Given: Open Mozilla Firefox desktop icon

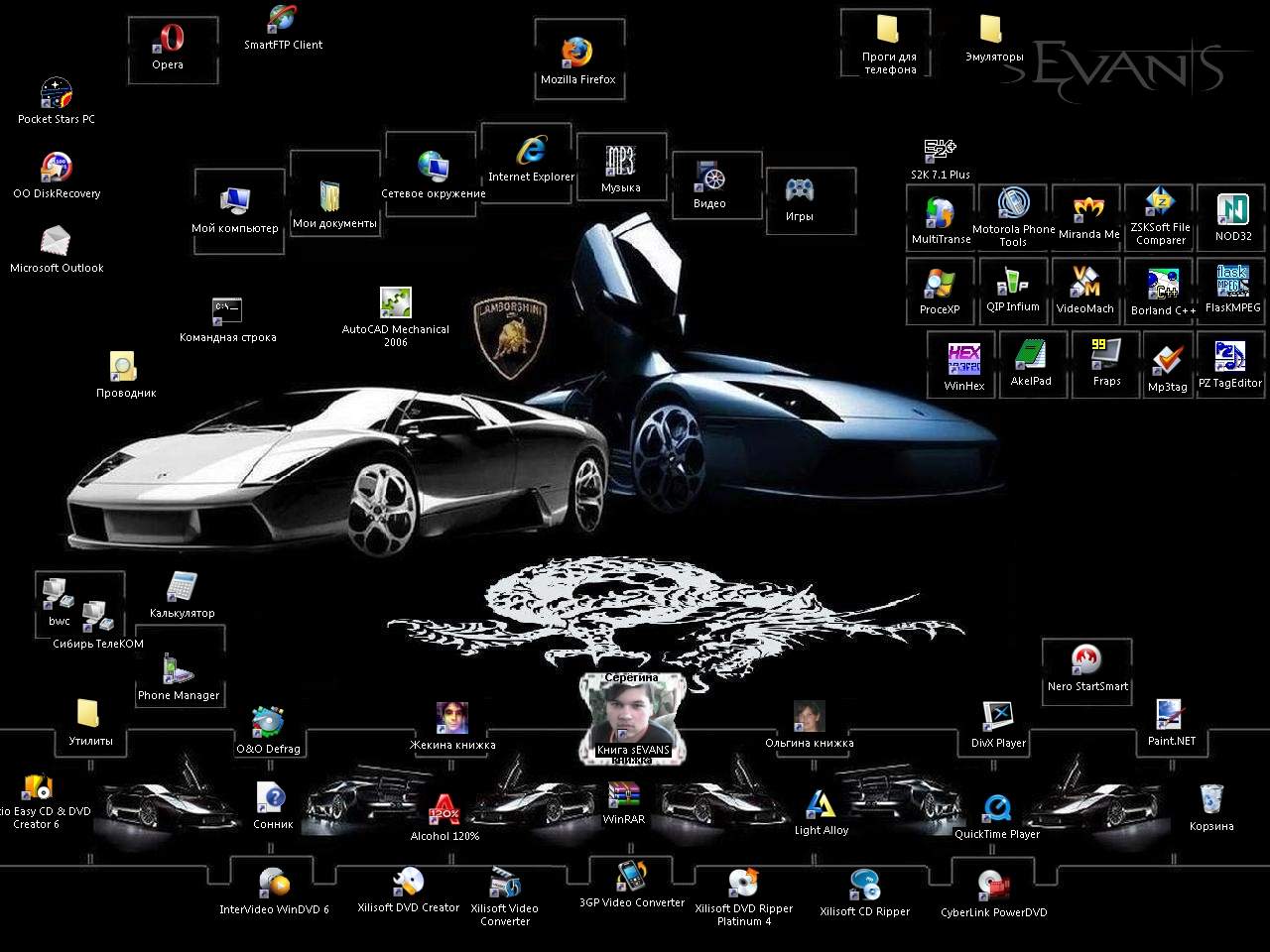Looking at the screenshot, I should 577,53.
